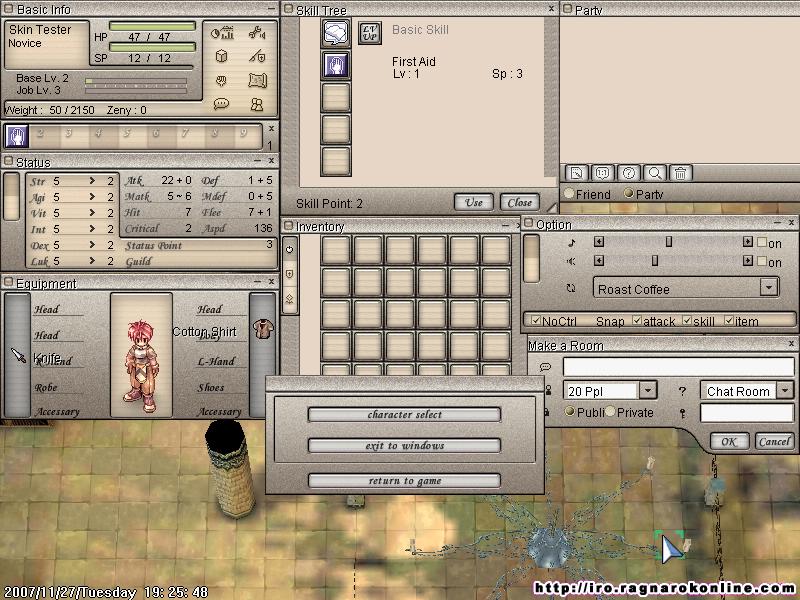Select the Basic Skill icon in Skill Tree

(336, 33)
